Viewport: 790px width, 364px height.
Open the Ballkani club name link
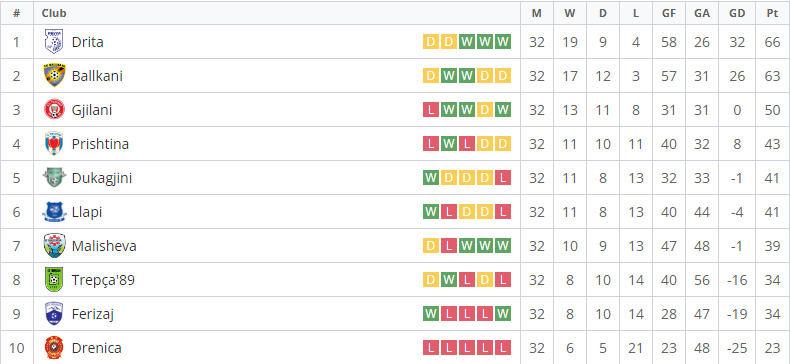coord(97,76)
